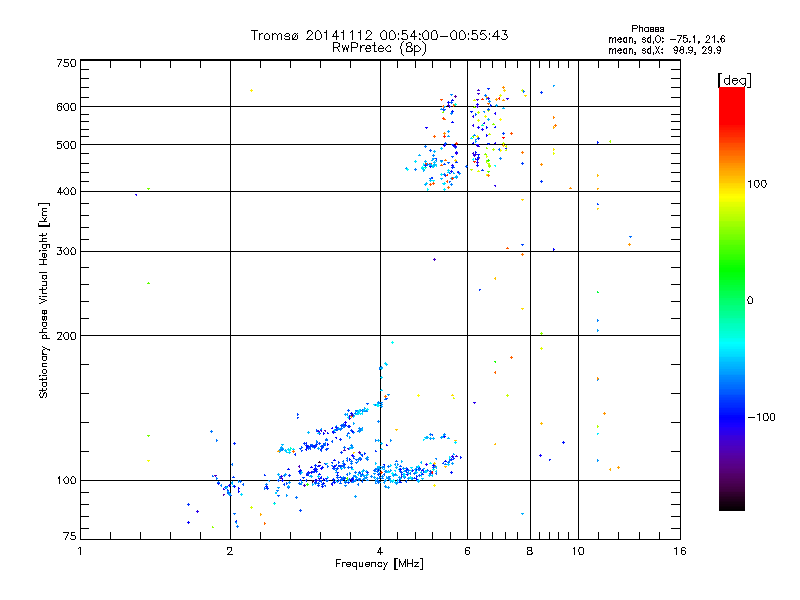Select the "mean, sd,O: -75.1, 21.6" line
The width and height of the screenshot is (800, 600).
(x=666, y=39)
